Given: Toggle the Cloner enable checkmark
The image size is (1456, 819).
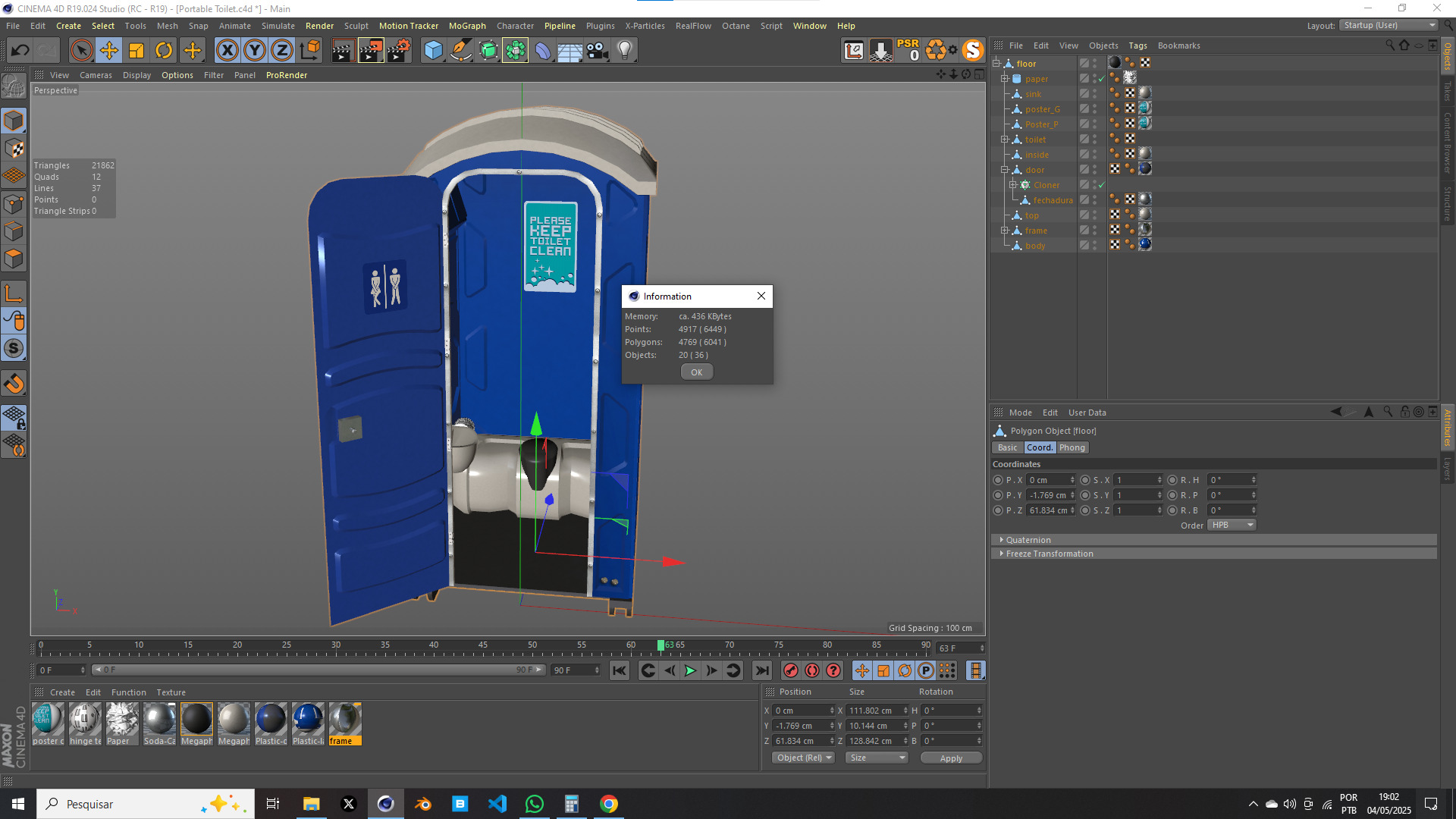Looking at the screenshot, I should pos(1102,185).
